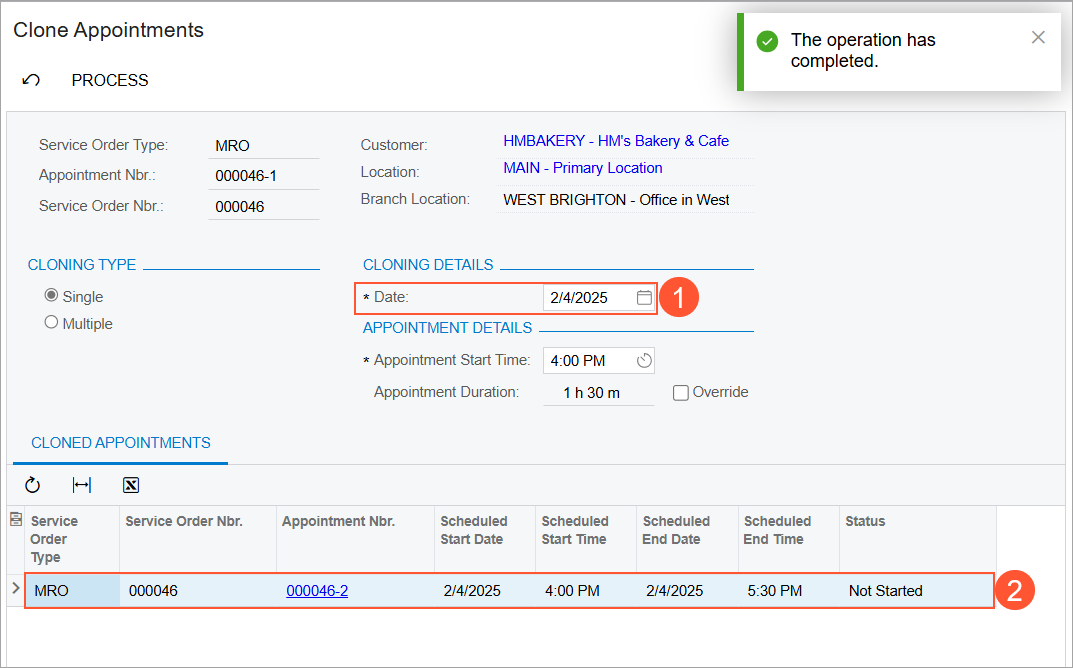Click the fit-to-screen column width icon
The width and height of the screenshot is (1073, 668).
(82, 485)
